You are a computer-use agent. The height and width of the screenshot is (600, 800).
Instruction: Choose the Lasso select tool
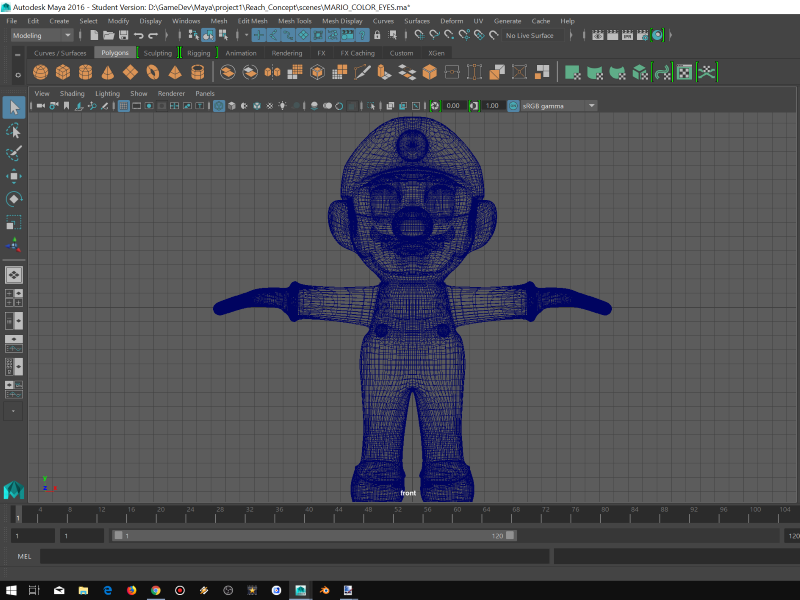click(x=14, y=130)
